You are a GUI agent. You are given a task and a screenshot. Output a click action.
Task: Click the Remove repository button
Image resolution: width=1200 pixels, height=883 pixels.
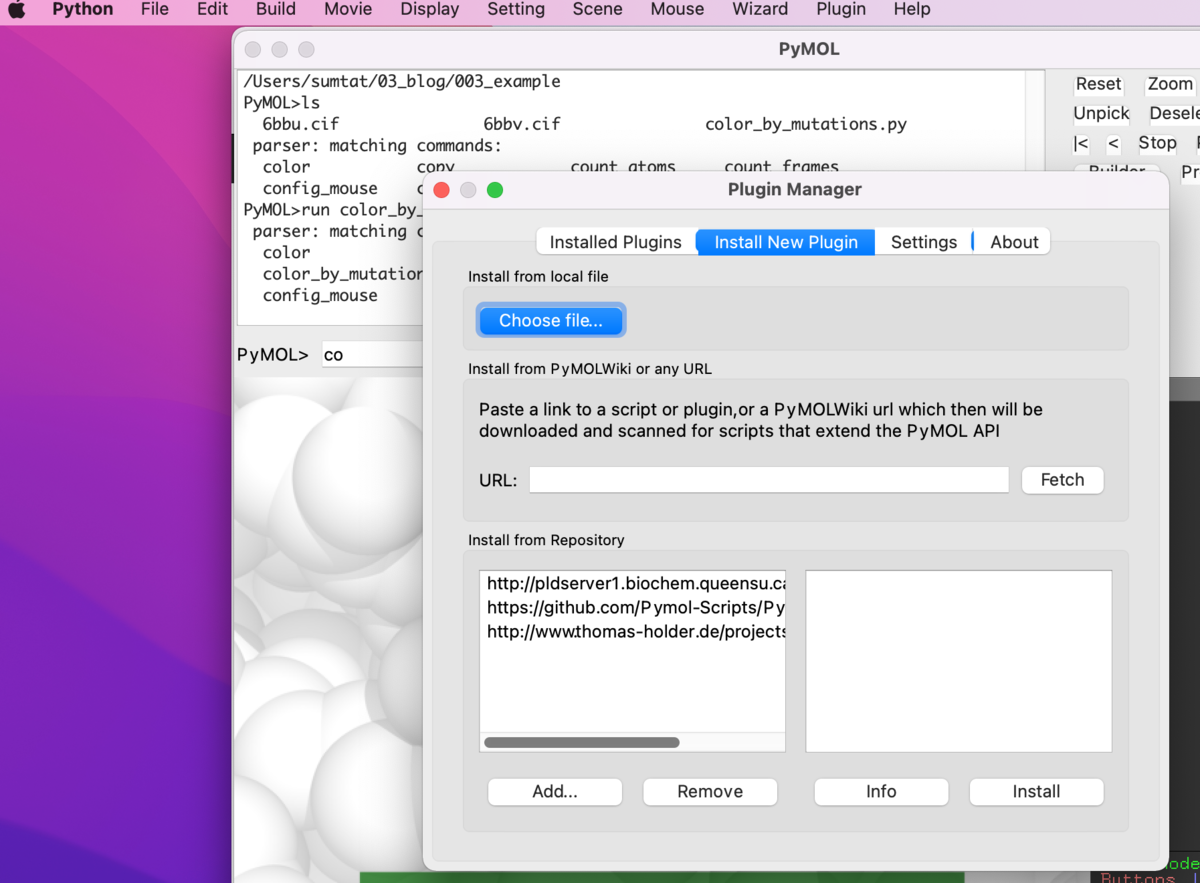710,791
